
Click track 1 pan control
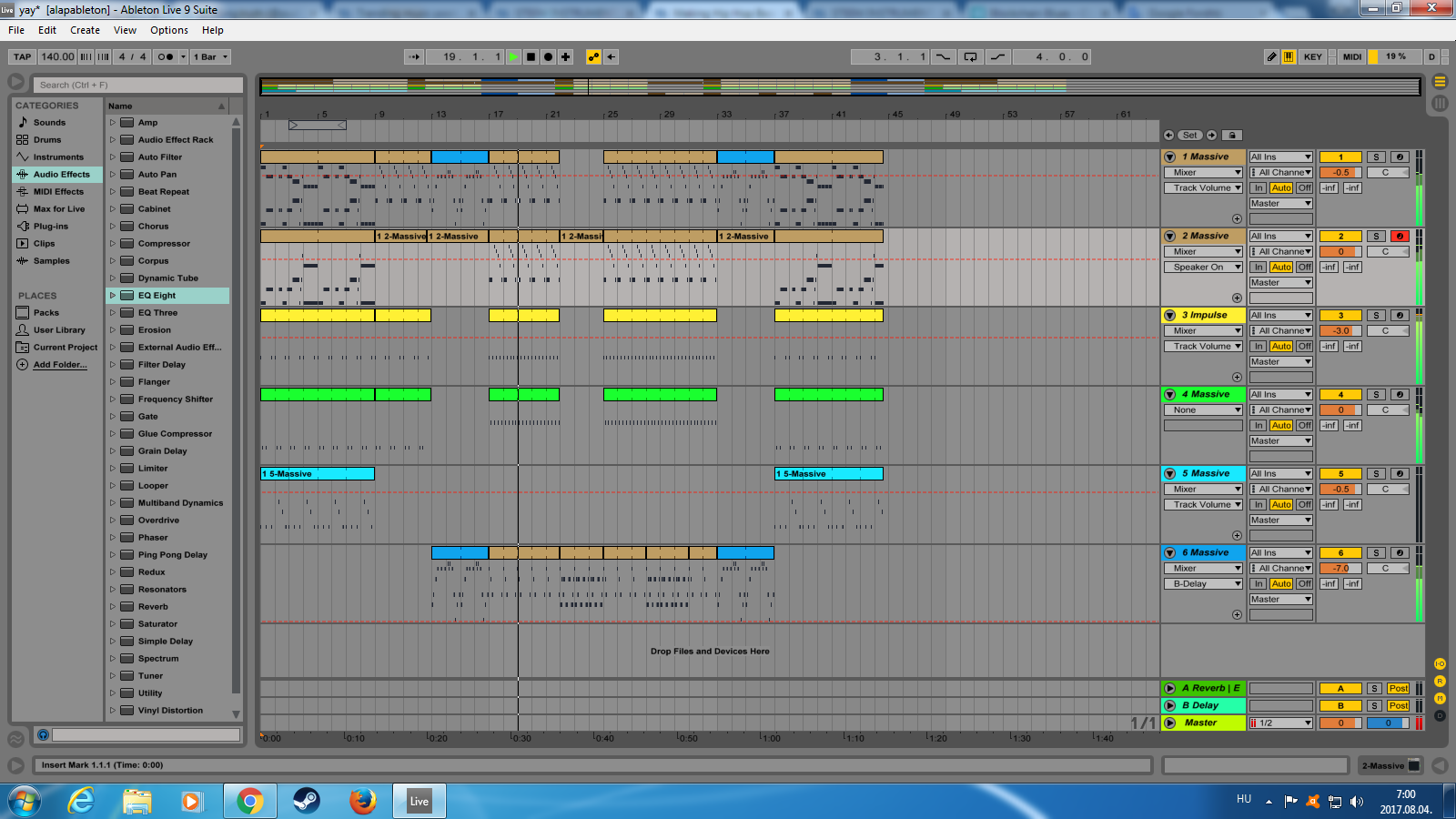(x=1388, y=173)
